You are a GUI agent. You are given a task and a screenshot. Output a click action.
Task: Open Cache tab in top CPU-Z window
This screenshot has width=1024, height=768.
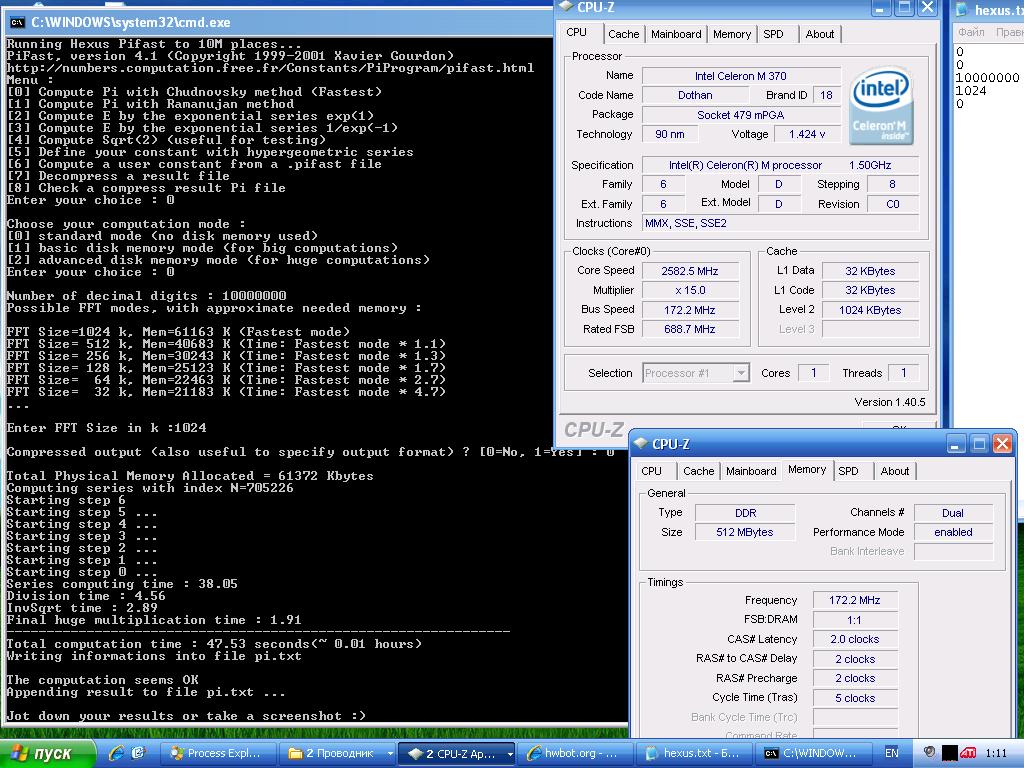click(624, 34)
